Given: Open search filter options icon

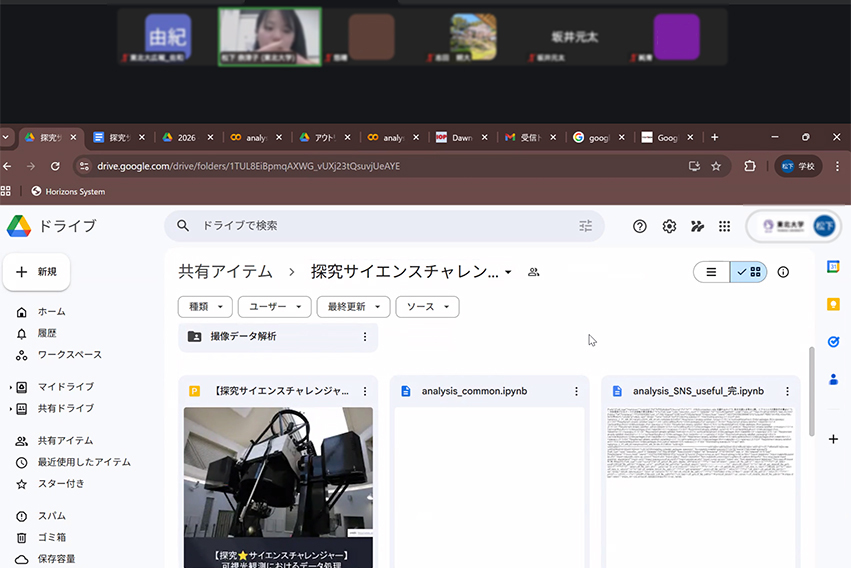Looking at the screenshot, I should click(x=586, y=226).
